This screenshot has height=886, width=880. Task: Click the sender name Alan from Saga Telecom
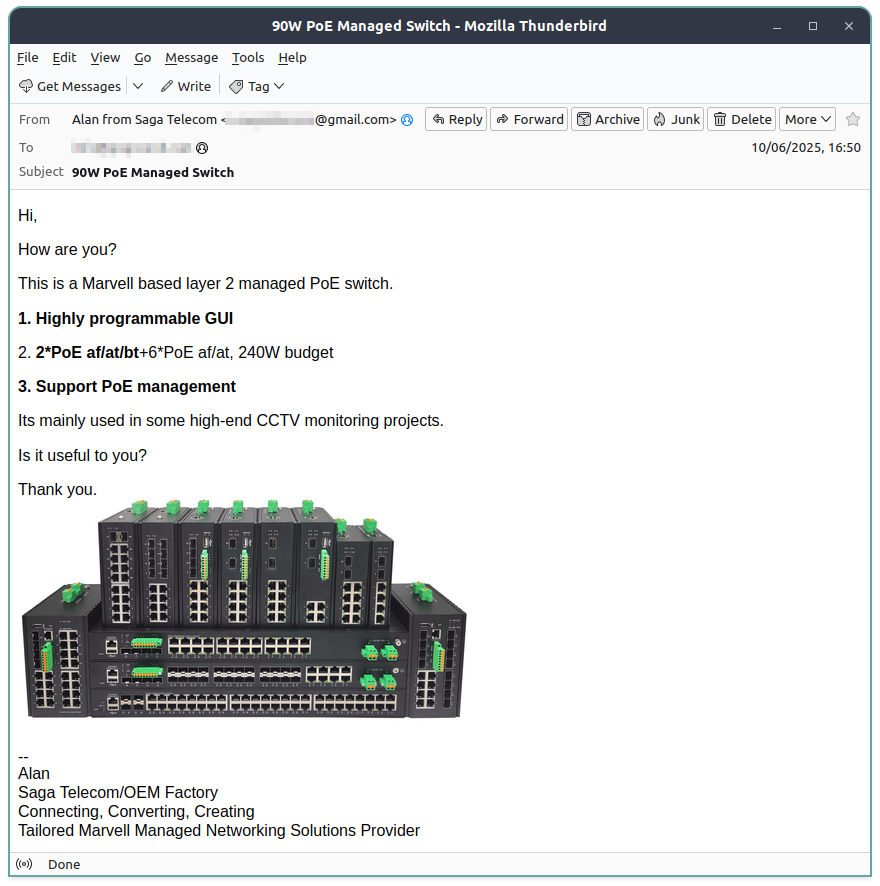[x=144, y=120]
